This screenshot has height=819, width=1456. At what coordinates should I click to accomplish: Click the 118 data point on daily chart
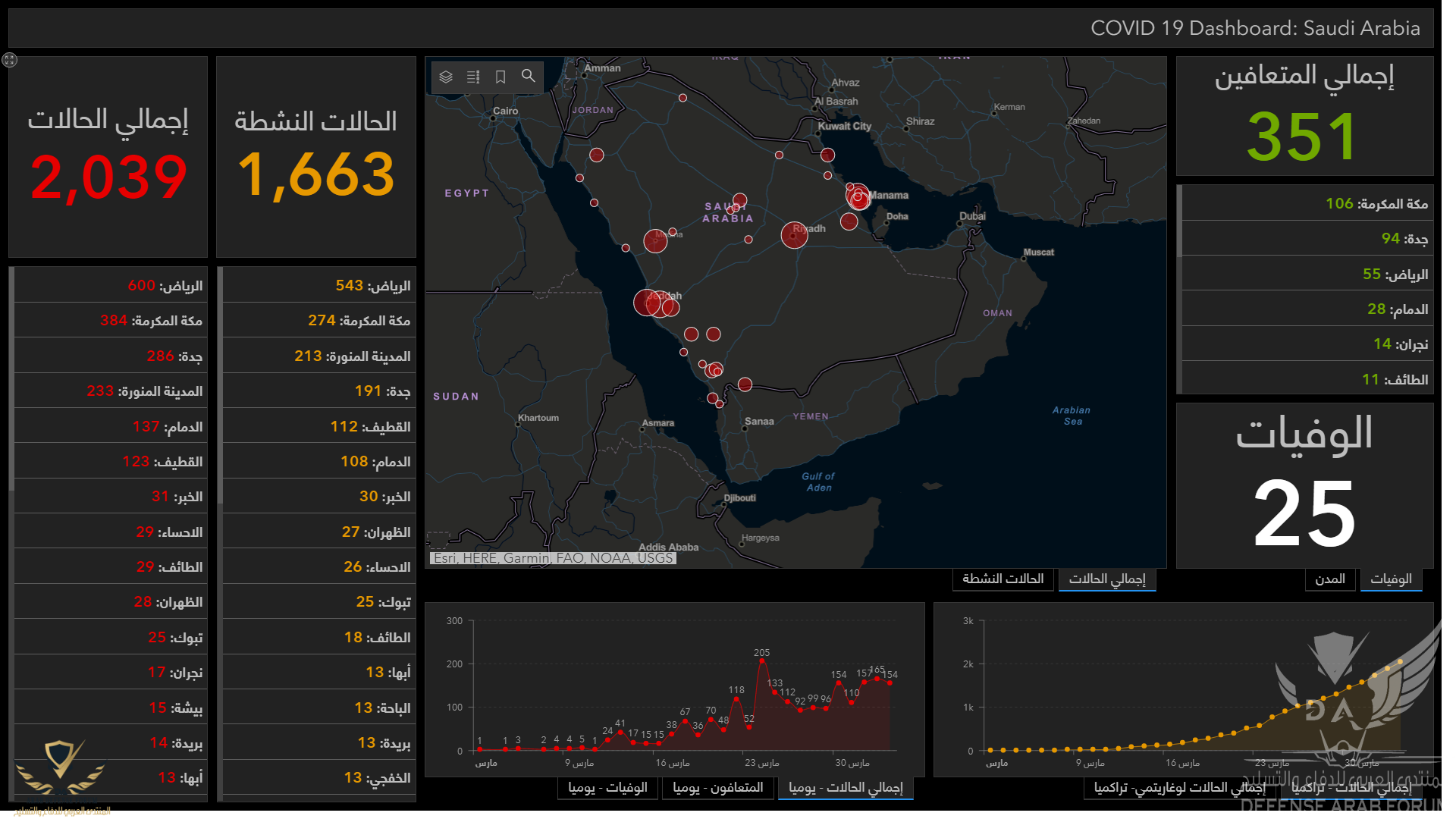pos(736,699)
